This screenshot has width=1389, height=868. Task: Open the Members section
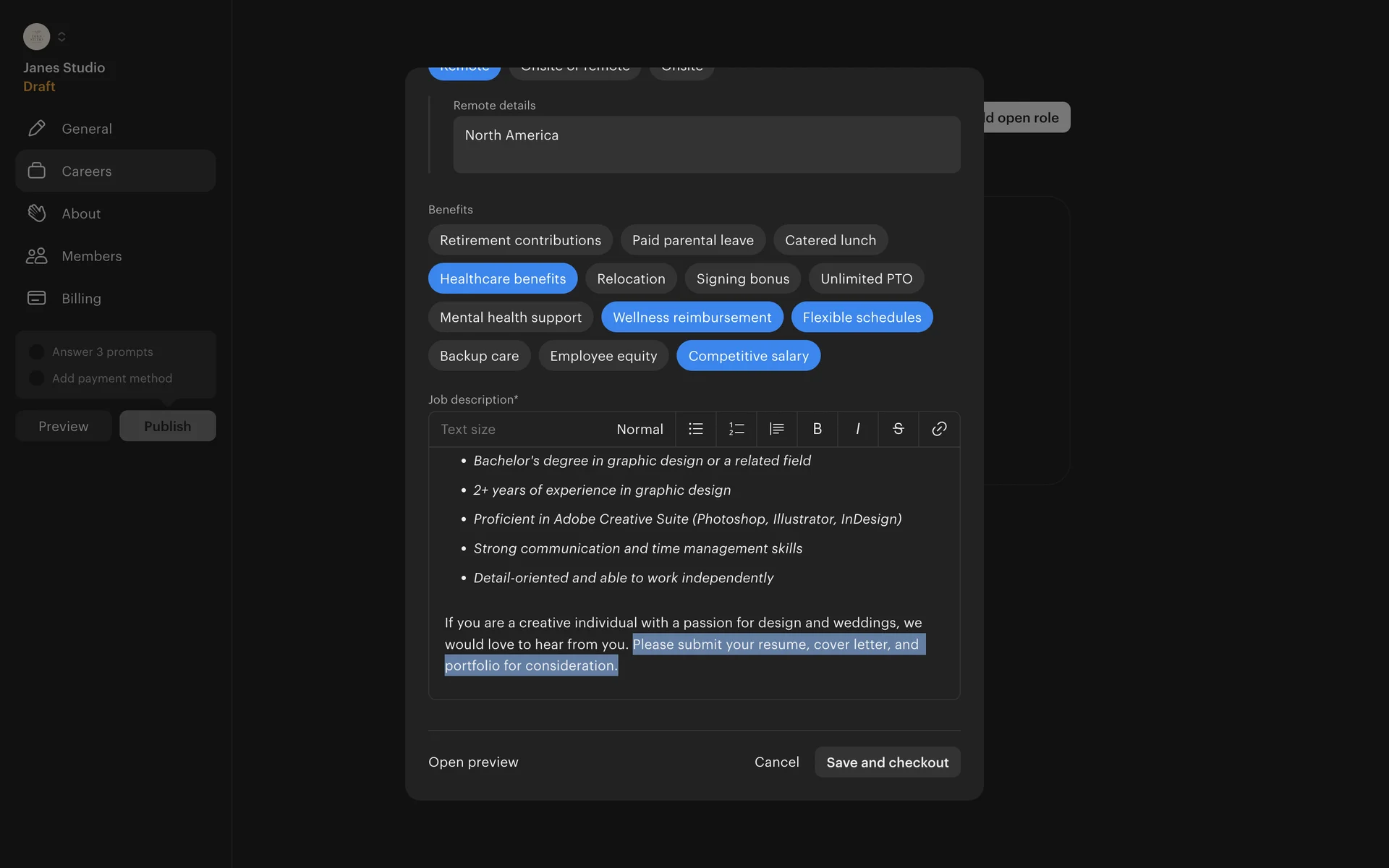pos(91,256)
